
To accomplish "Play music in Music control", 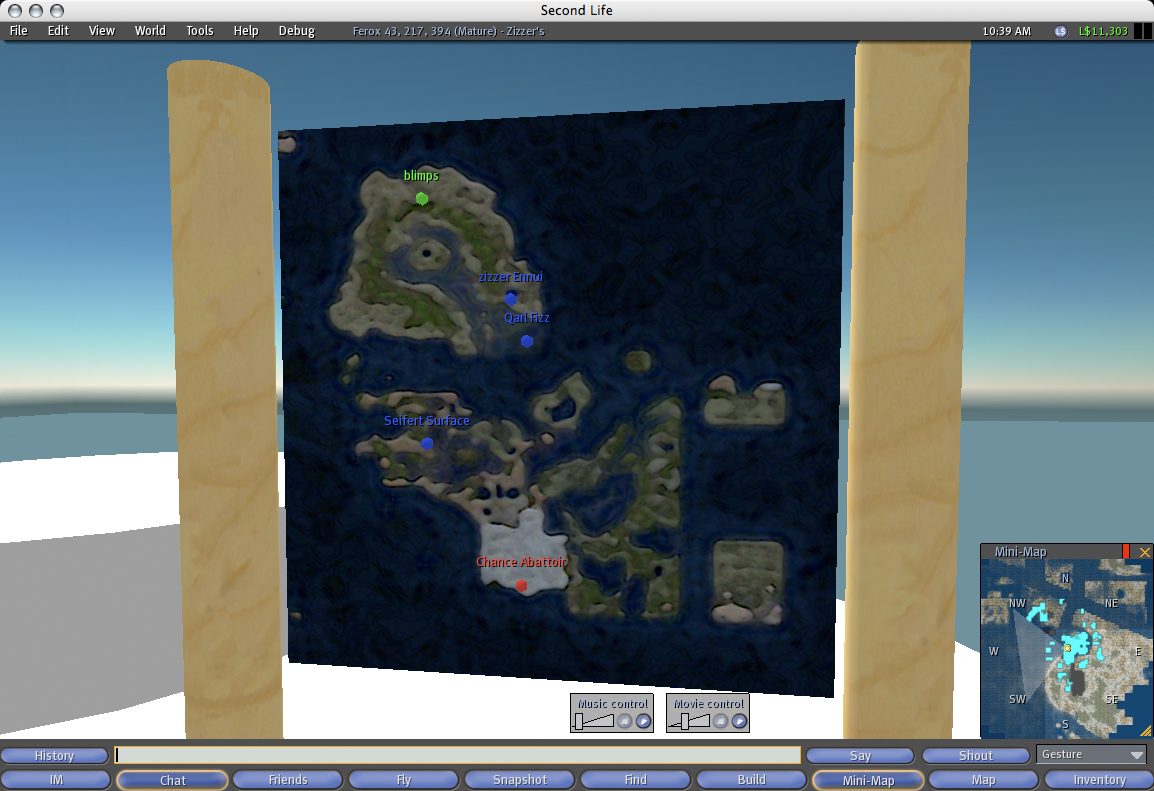I will pyautogui.click(x=643, y=721).
